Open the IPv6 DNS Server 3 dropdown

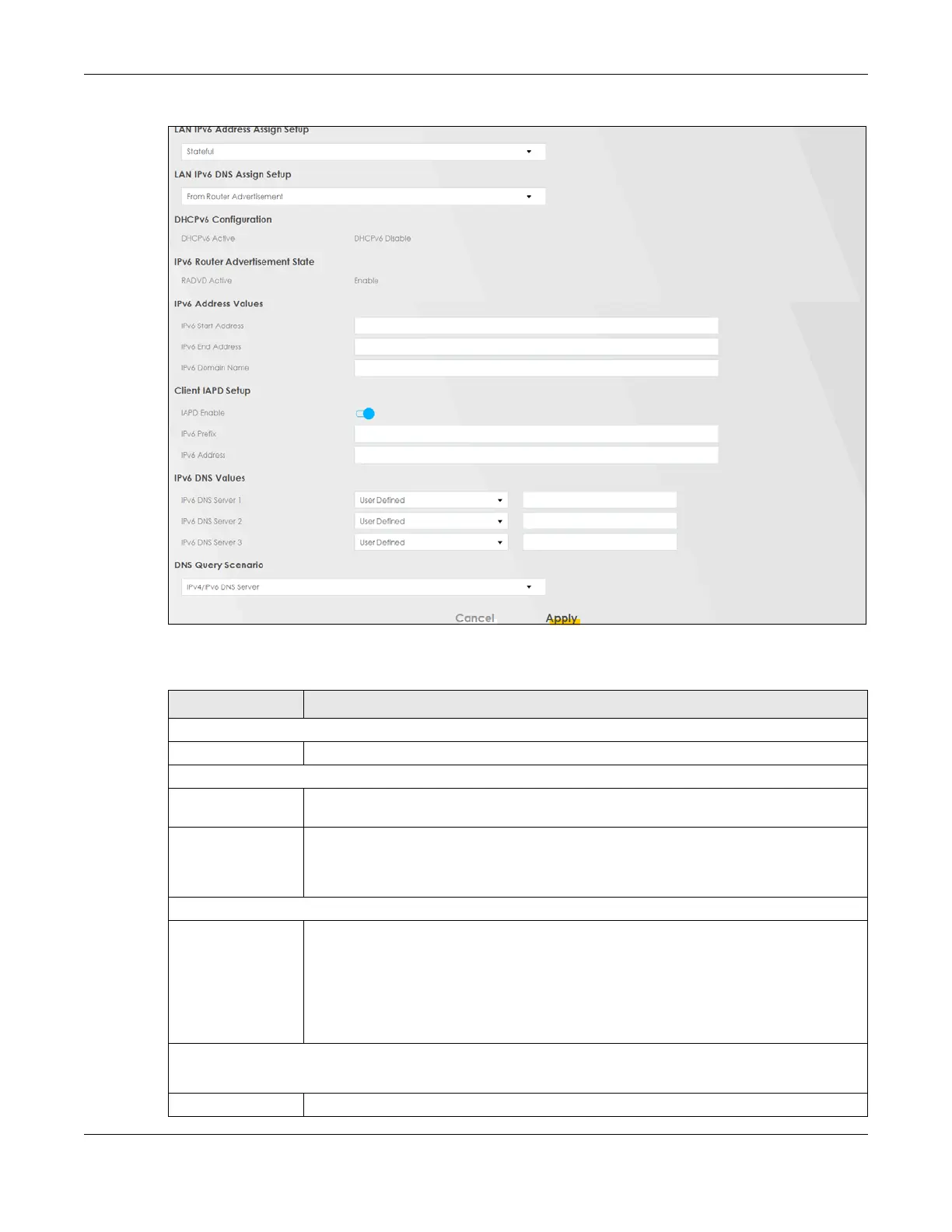pyautogui.click(x=431, y=542)
